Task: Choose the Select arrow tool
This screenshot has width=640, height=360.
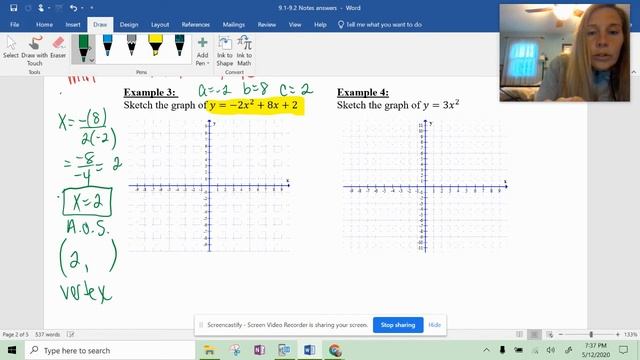Action: (11, 47)
